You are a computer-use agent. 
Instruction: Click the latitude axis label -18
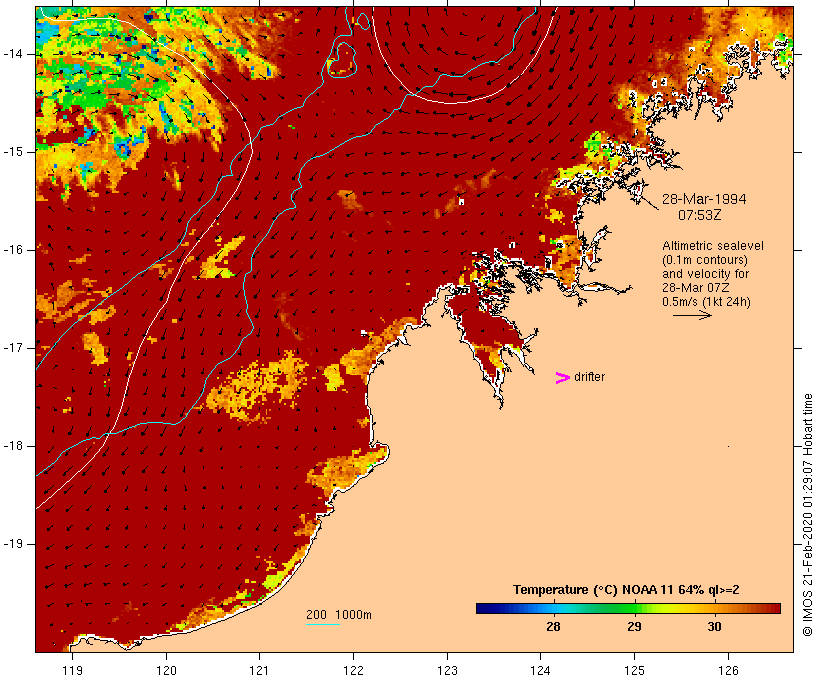click(x=13, y=446)
